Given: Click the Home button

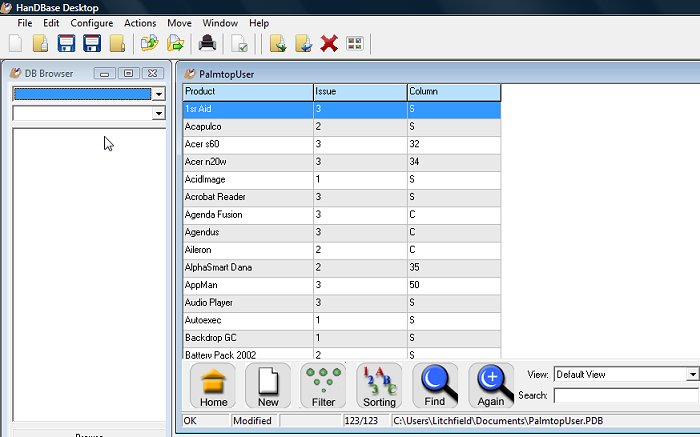Looking at the screenshot, I should 213,386.
